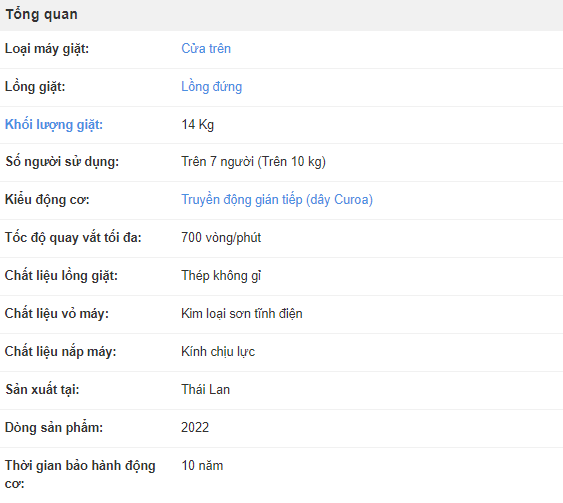Open the 'Cửa trên' link
This screenshot has height=503, width=563.
(x=206, y=48)
